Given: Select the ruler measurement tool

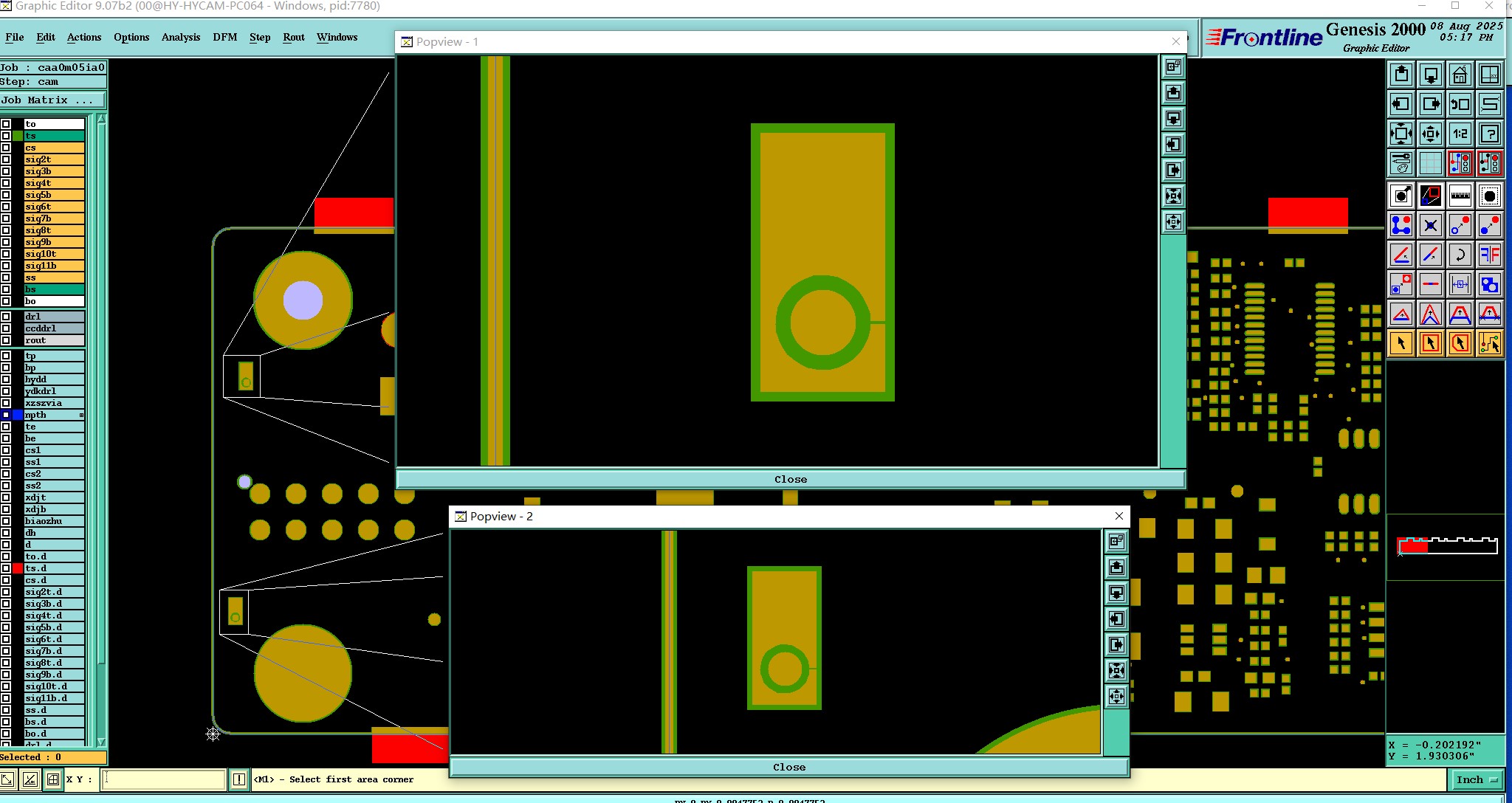Looking at the screenshot, I should (x=1460, y=196).
